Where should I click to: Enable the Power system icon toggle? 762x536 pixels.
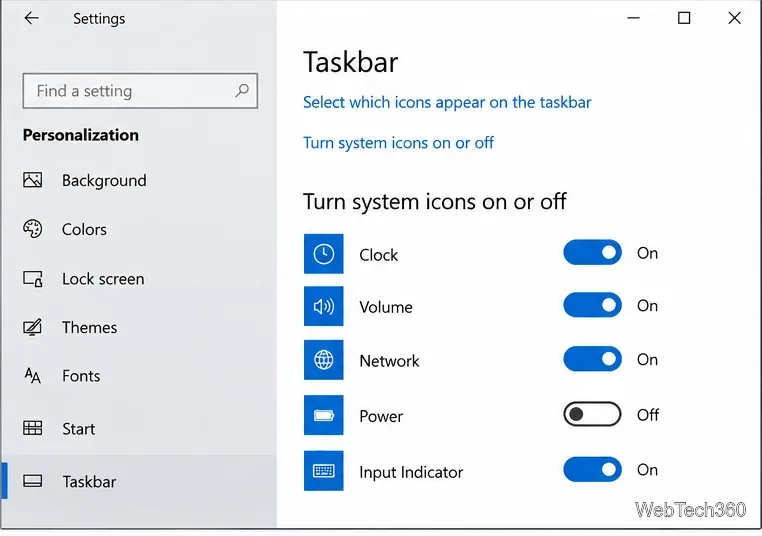[x=592, y=414]
